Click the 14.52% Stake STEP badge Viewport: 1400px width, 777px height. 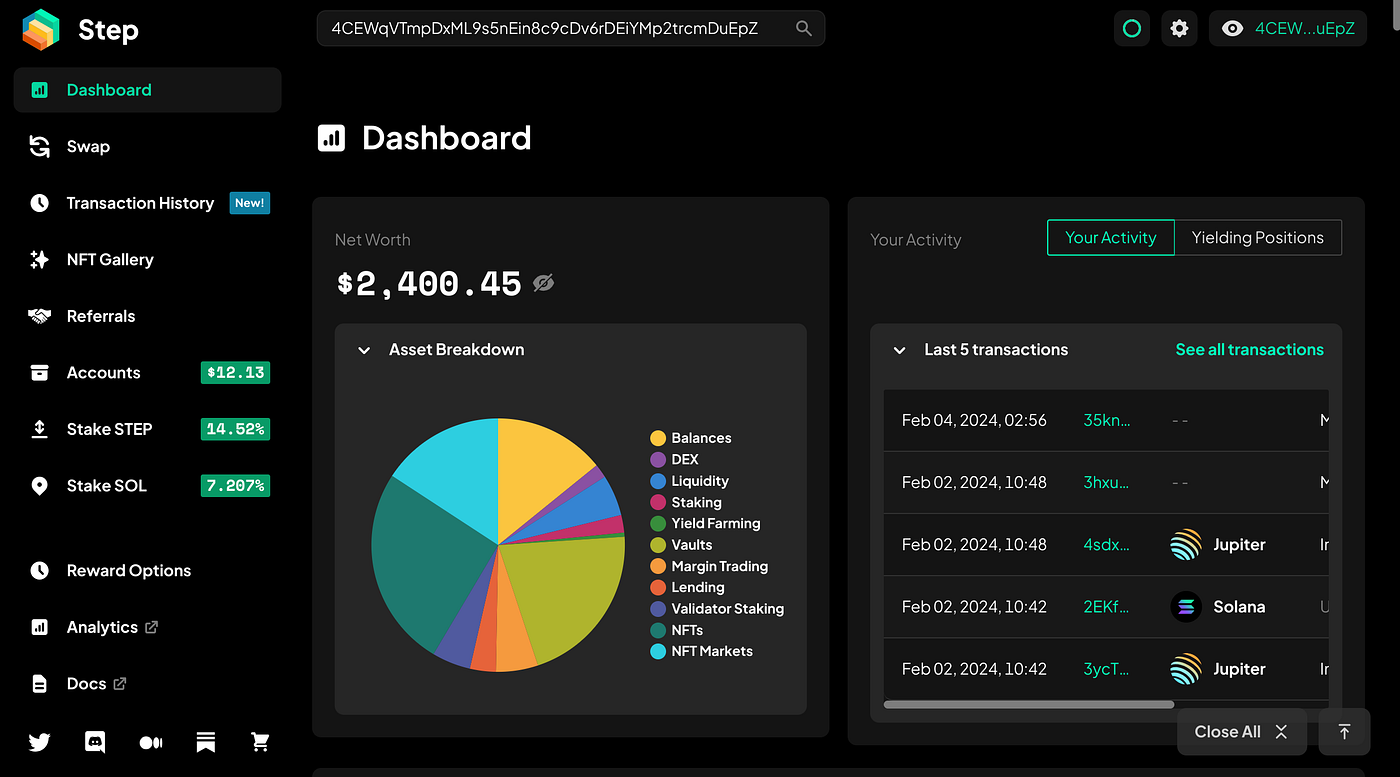[x=235, y=429]
